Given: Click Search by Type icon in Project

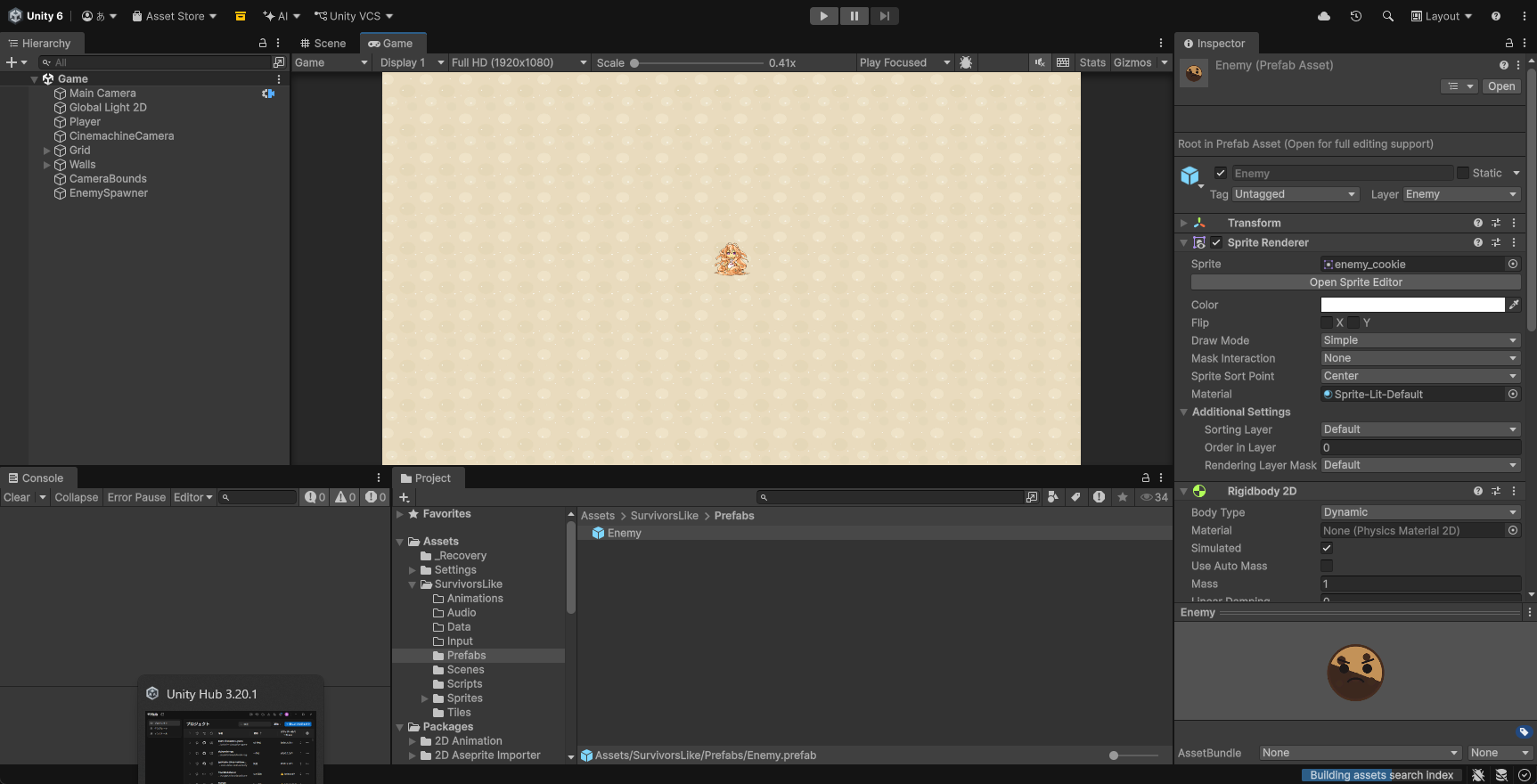Looking at the screenshot, I should 1053,497.
